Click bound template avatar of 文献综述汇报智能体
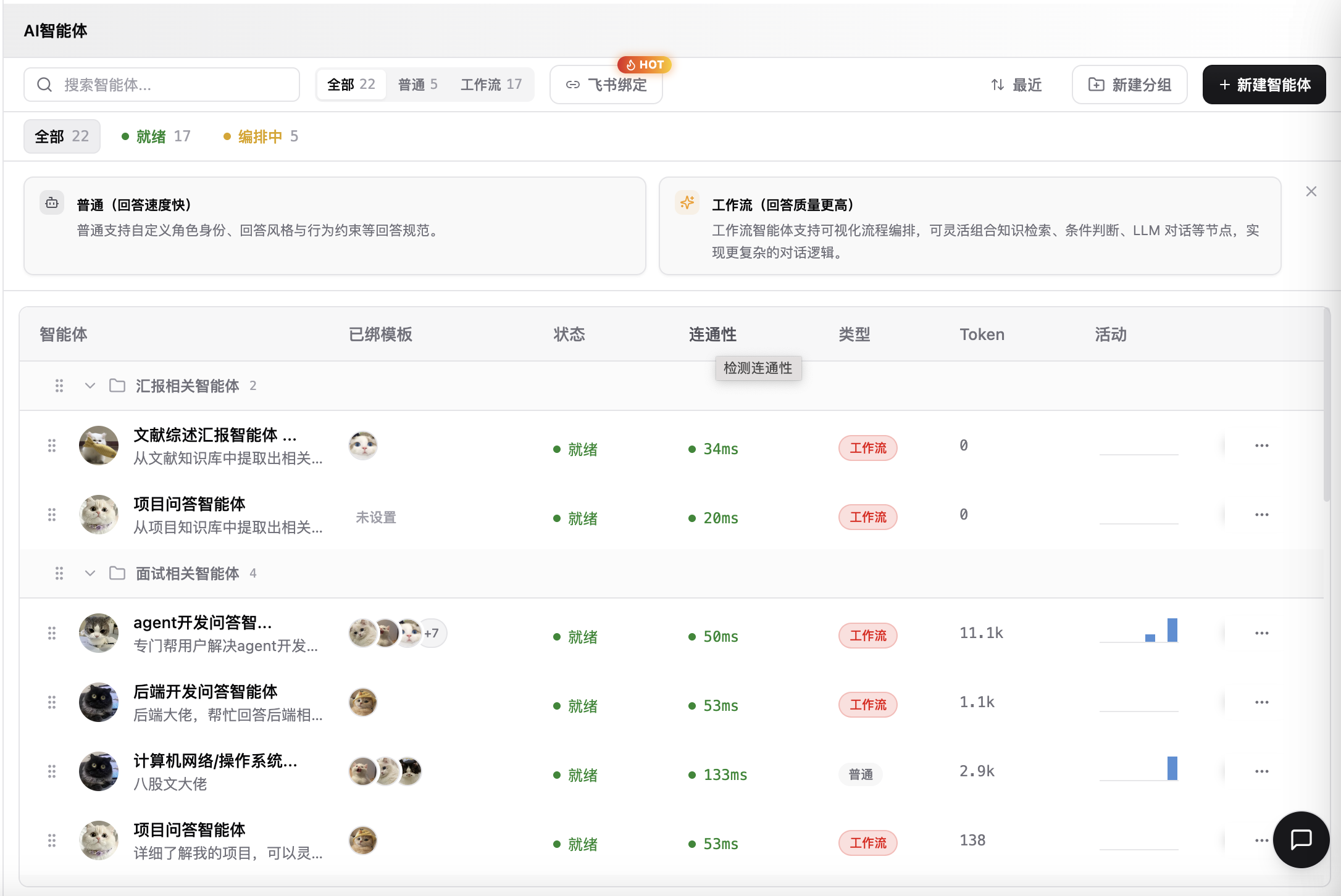This screenshot has height=896, width=1341. [x=363, y=446]
